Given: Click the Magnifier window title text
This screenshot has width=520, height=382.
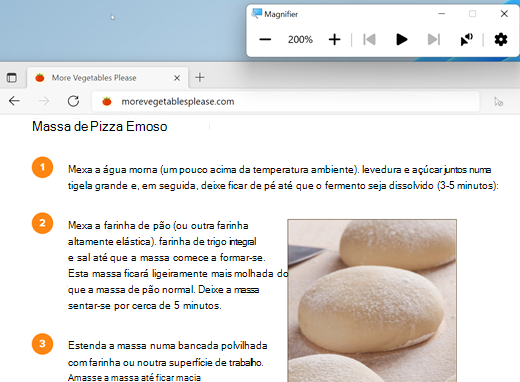Looking at the screenshot, I should pos(281,14).
